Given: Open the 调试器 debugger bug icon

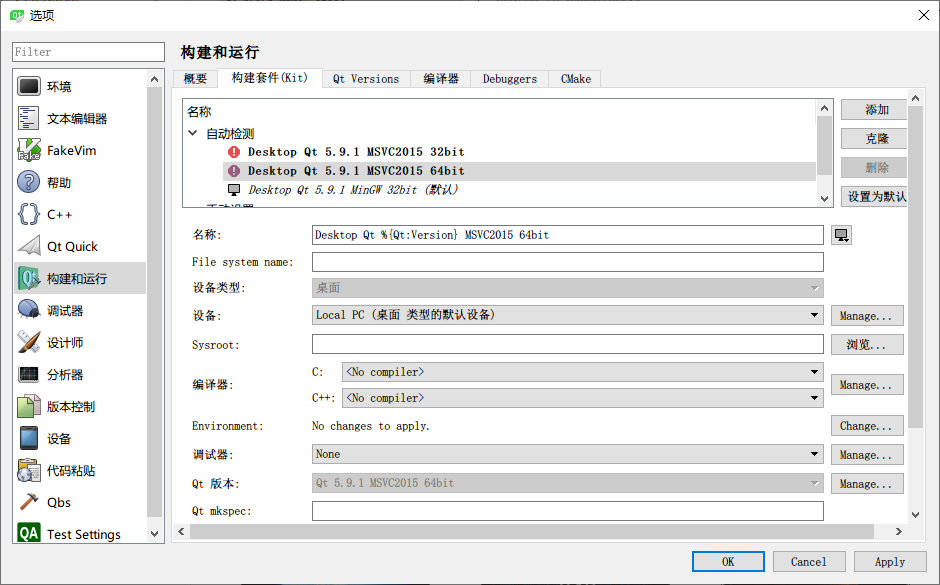Looking at the screenshot, I should point(29,310).
